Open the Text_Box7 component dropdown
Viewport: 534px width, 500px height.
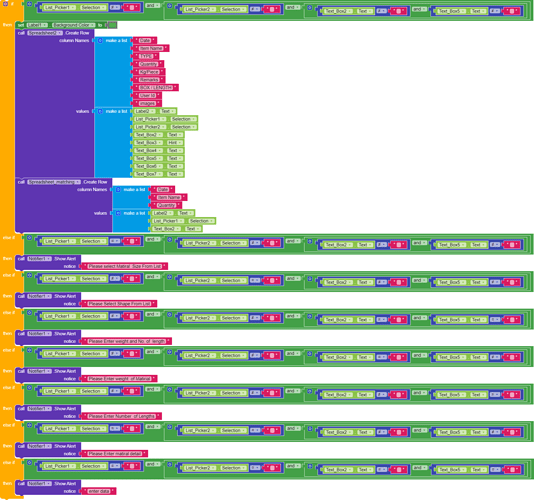(148, 174)
